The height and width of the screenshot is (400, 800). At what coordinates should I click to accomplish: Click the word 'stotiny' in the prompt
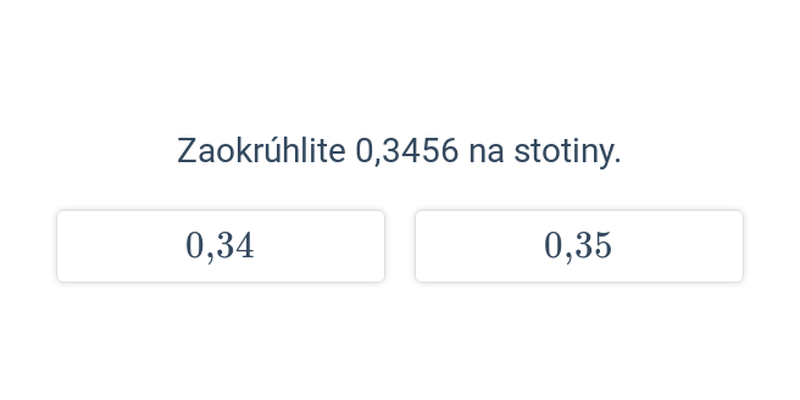[564, 152]
